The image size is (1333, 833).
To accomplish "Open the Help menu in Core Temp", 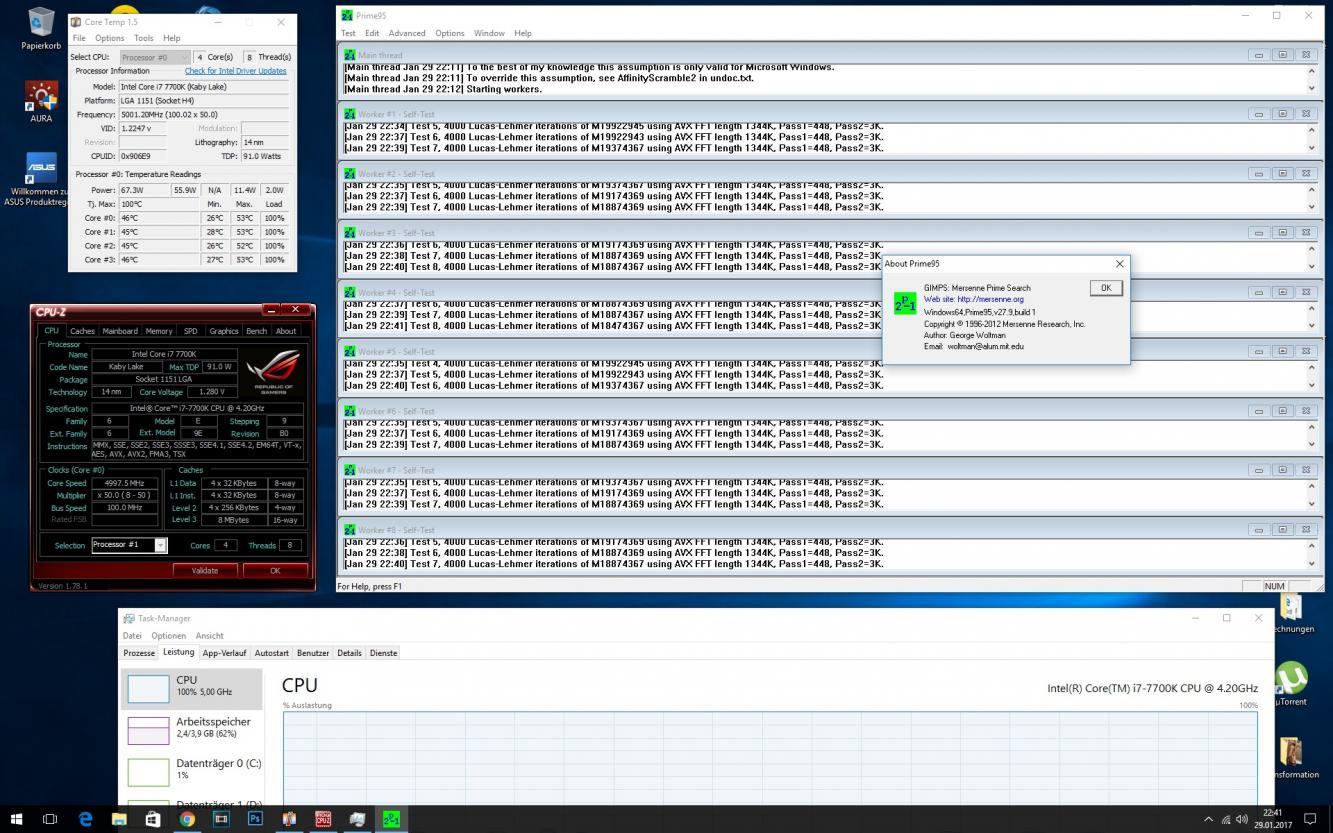I will click(x=172, y=38).
